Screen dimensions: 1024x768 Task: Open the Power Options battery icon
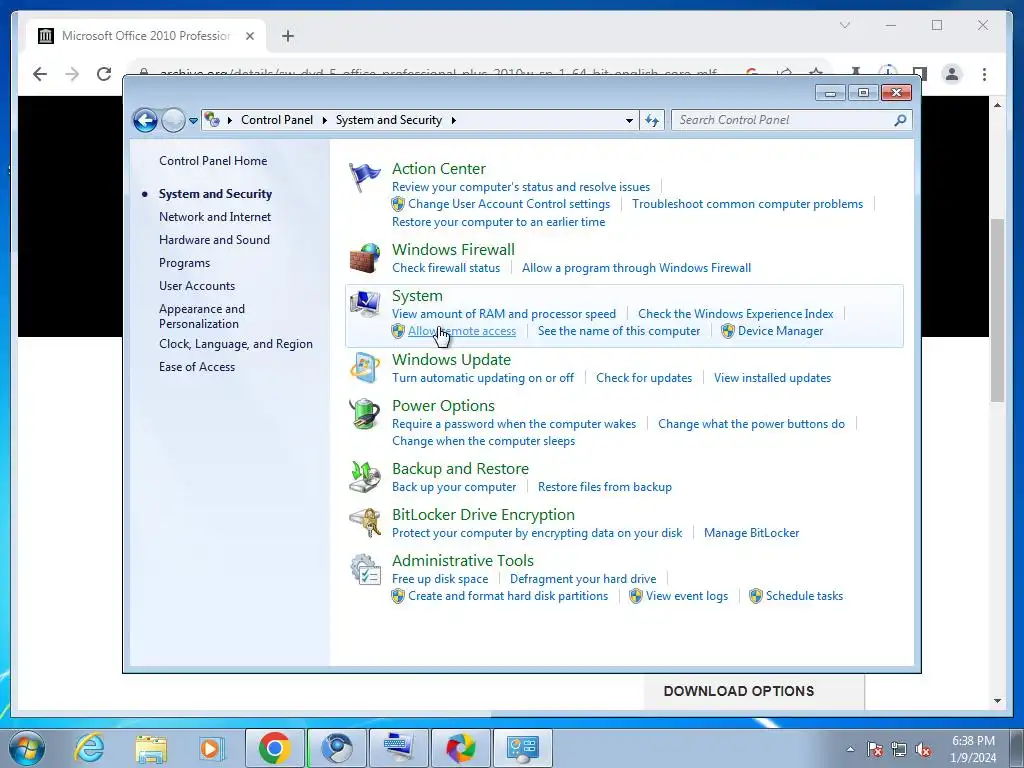point(364,414)
